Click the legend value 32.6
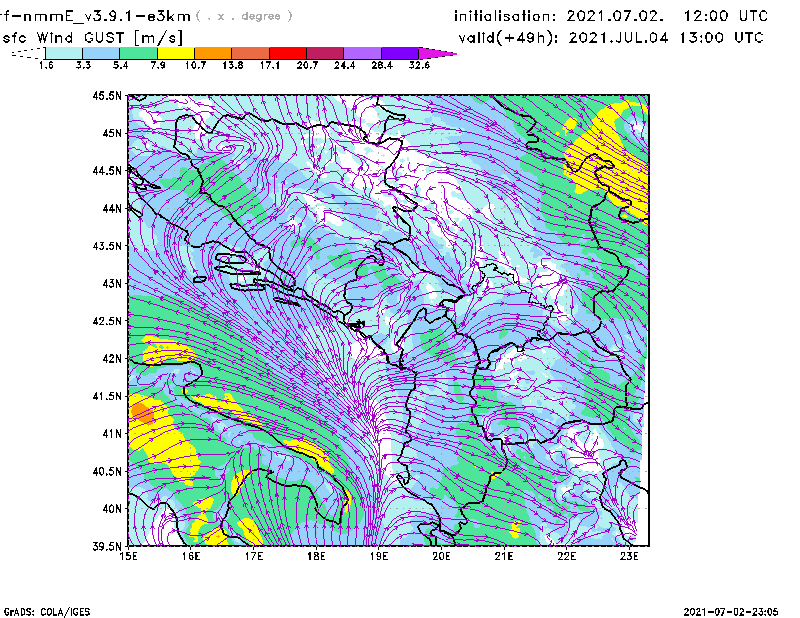This screenshot has height=618, width=800. click(419, 65)
